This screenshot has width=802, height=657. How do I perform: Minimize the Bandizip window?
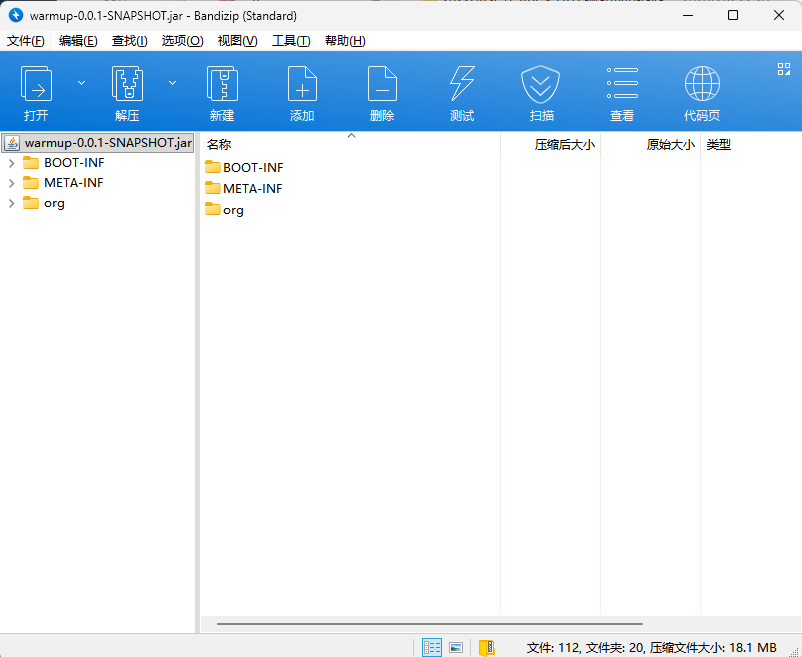tap(688, 15)
